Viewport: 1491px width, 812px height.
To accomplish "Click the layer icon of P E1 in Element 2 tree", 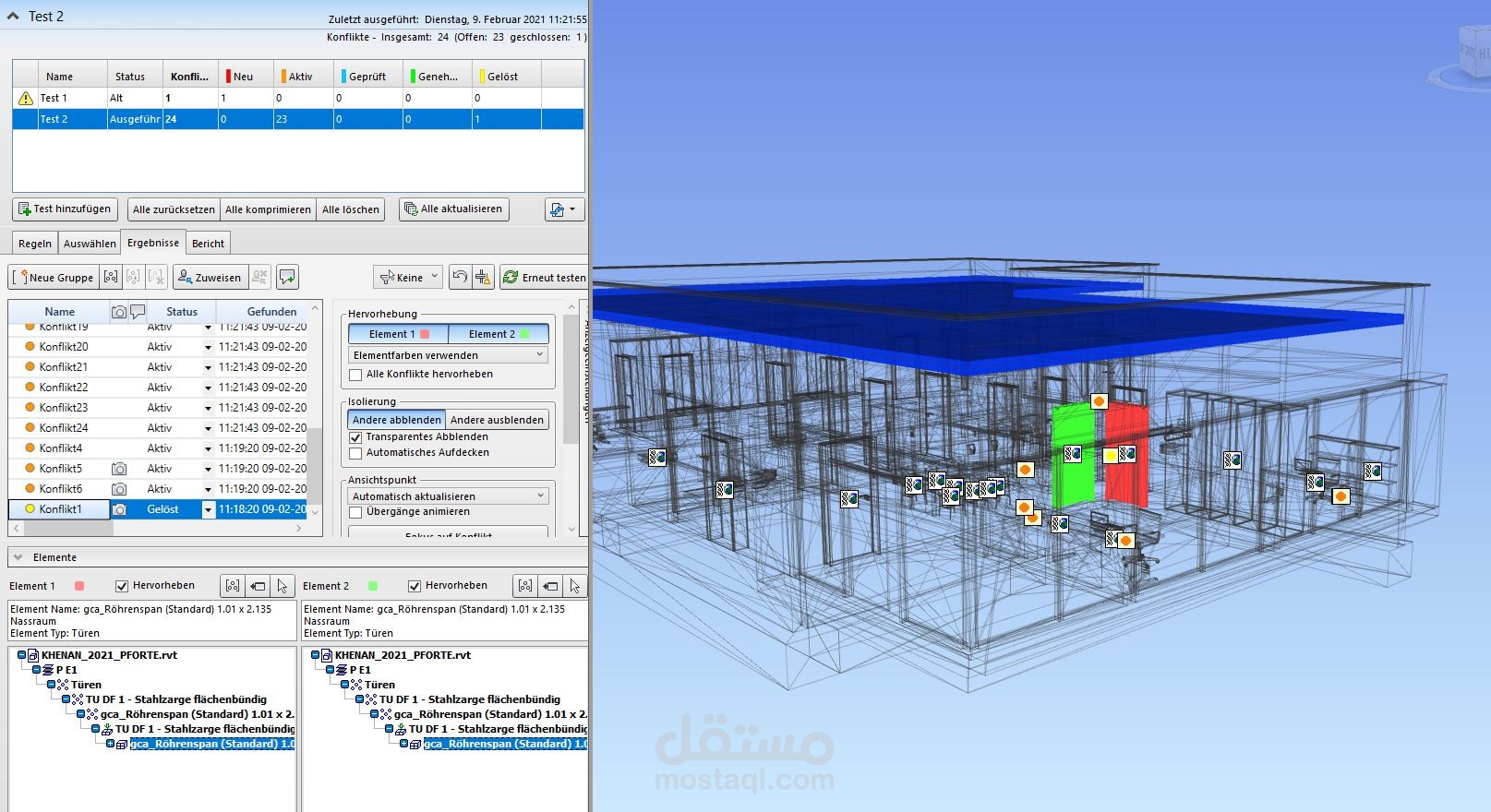I will pyautogui.click(x=342, y=670).
